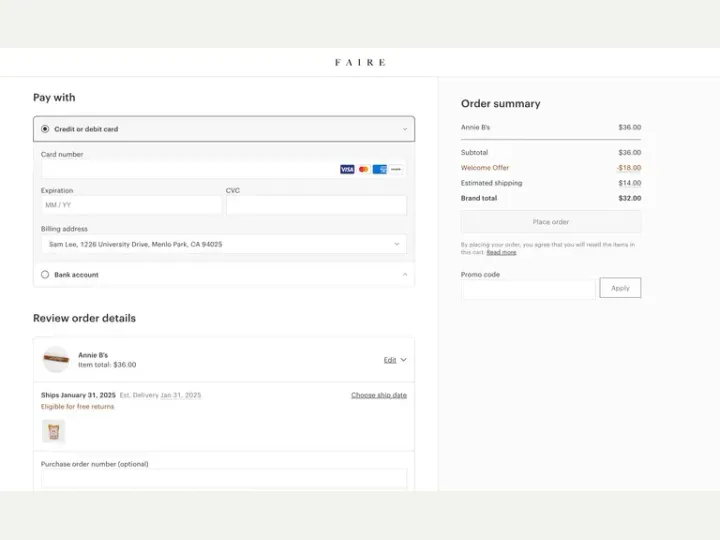Click the Card number field
The image size is (720, 540).
pyautogui.click(x=224, y=169)
